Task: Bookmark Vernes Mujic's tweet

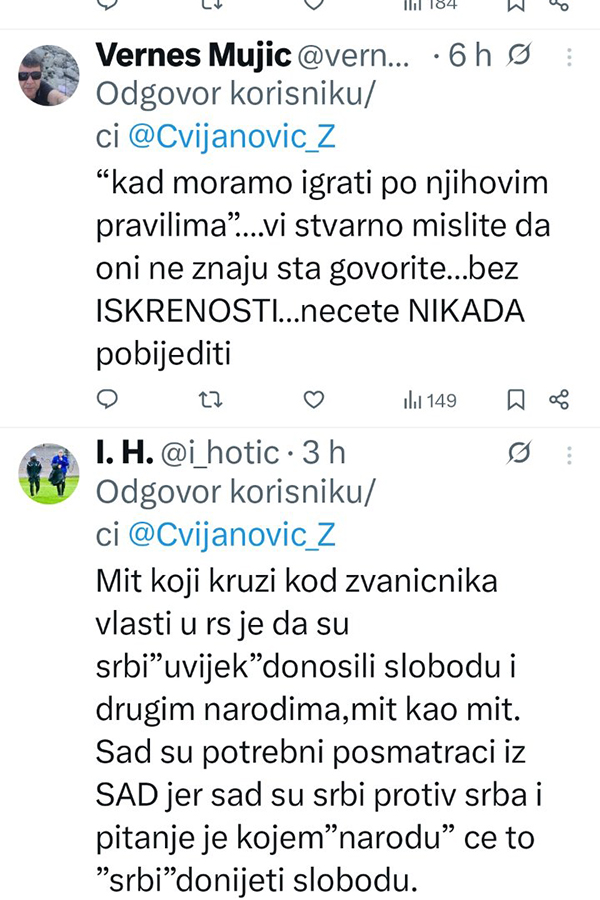Action: point(516,400)
